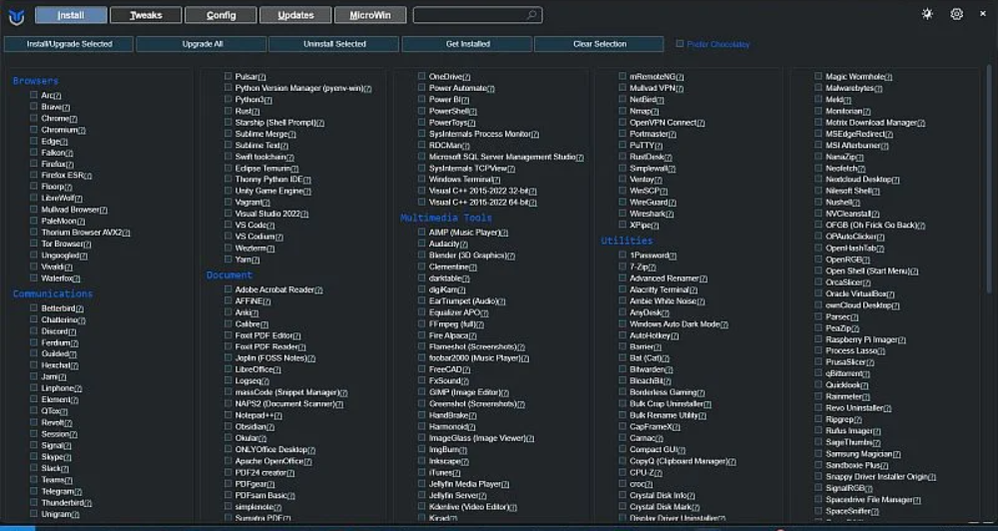Viewport: 998px width, 531px height.
Task: Check the Tor Browser checkbox
Action: coord(34,243)
